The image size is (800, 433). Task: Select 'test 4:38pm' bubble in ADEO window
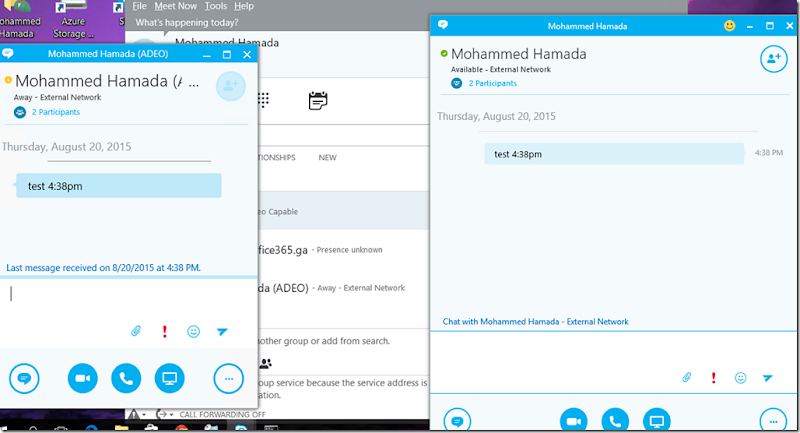[118, 186]
